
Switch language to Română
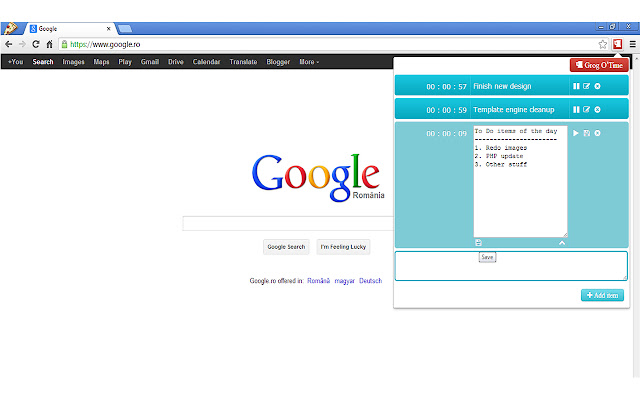click(318, 281)
